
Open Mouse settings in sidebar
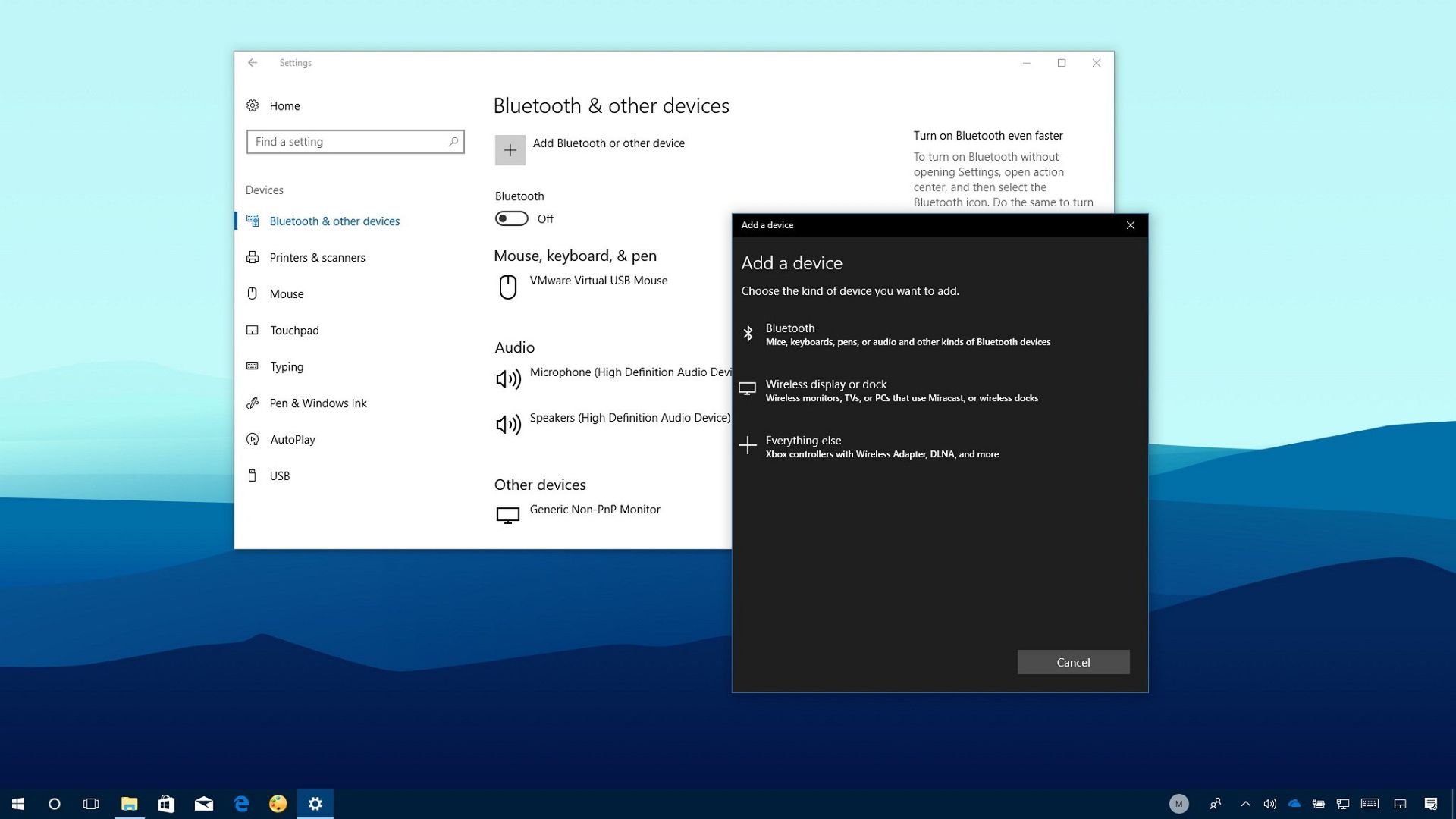pyautogui.click(x=286, y=293)
